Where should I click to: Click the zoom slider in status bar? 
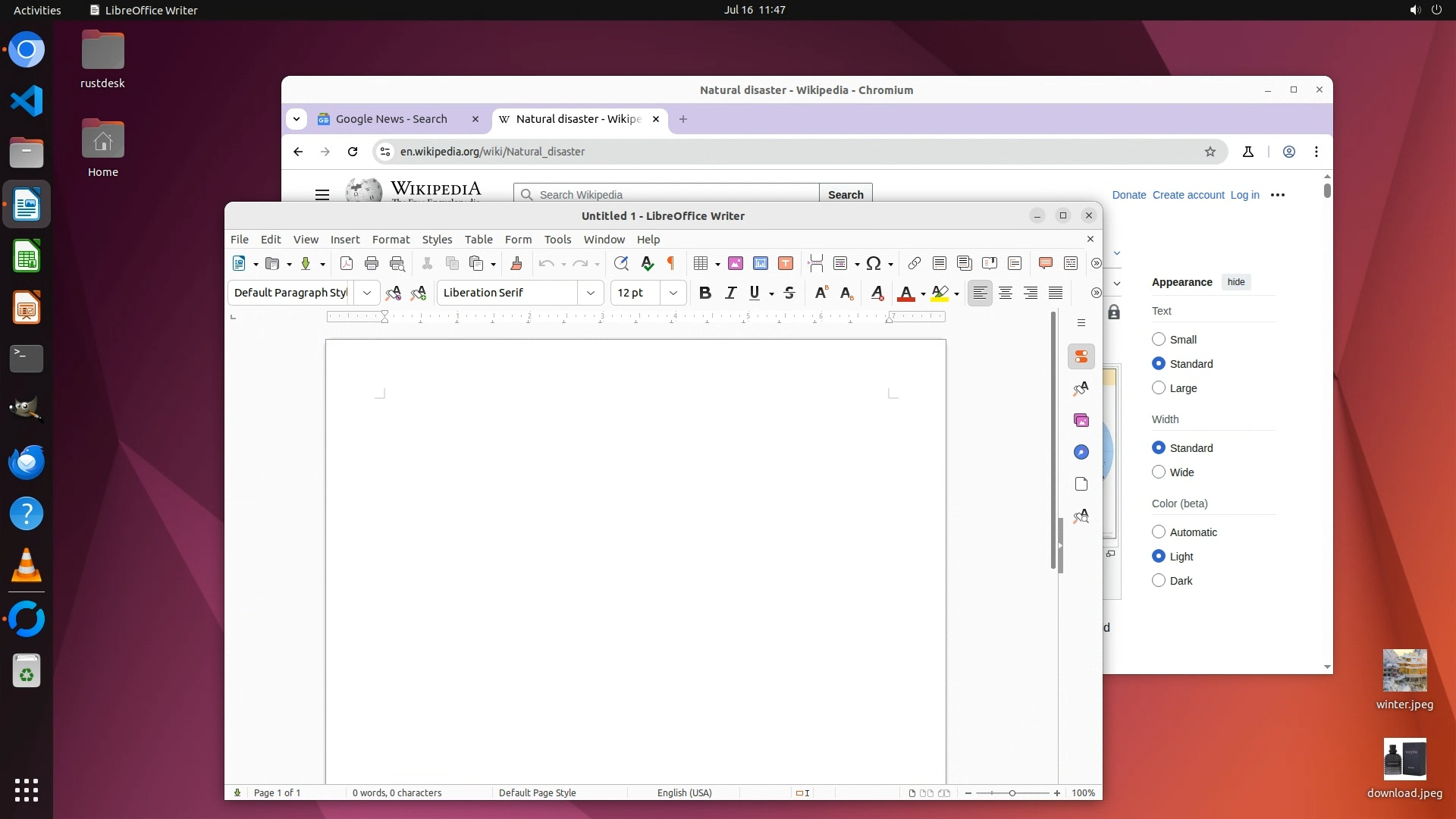[x=1012, y=792]
